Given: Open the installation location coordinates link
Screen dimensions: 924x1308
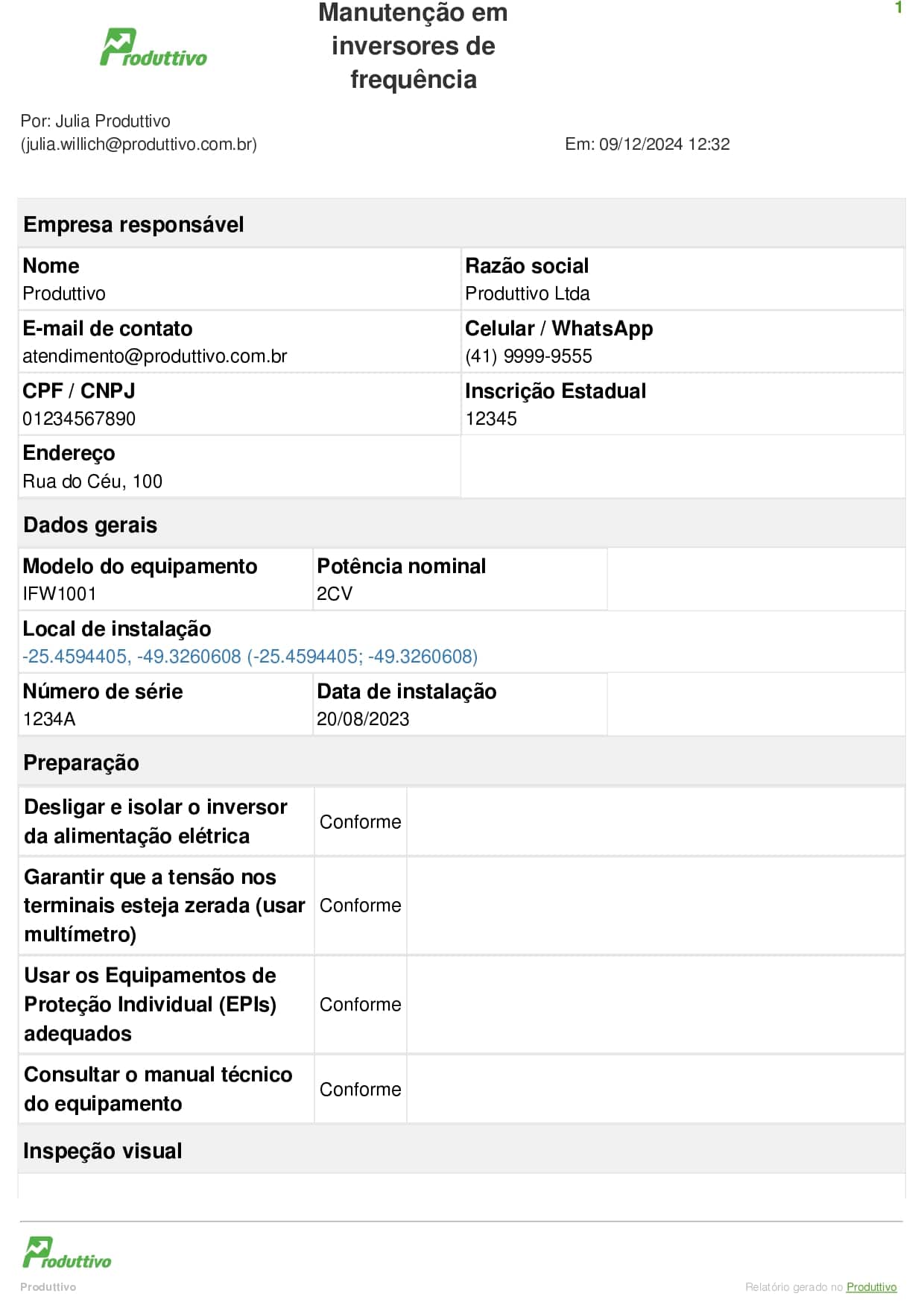Looking at the screenshot, I should pyautogui.click(x=250, y=657).
